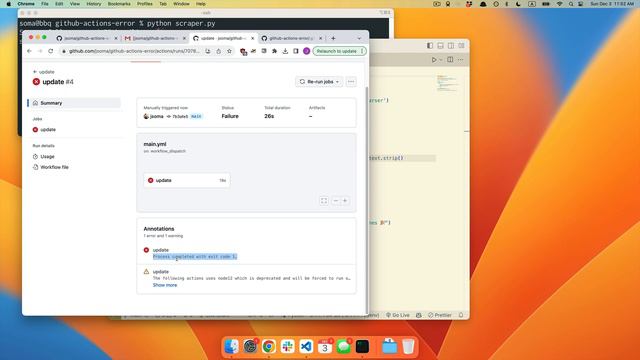This screenshot has width=640, height=360.
Task: Click Go Live in VS Code status bar
Action: click(x=398, y=315)
